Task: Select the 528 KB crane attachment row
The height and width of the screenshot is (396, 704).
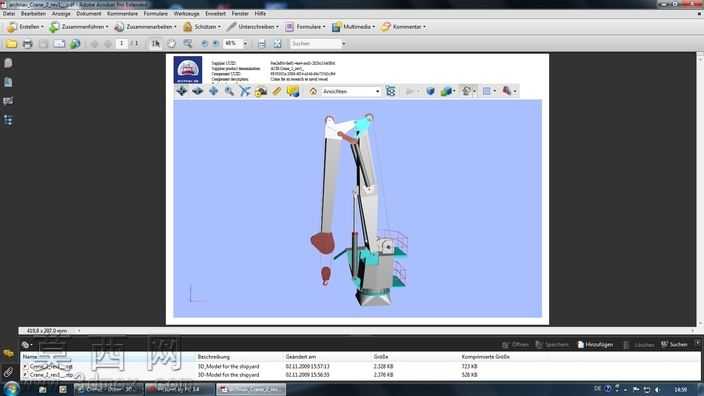Action: tap(359, 375)
